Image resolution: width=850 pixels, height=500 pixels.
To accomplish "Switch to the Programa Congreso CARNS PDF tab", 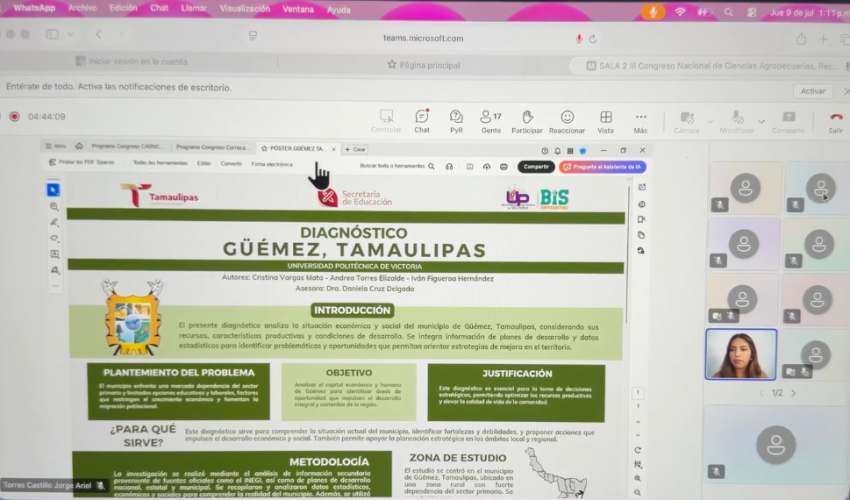I will pos(126,146).
